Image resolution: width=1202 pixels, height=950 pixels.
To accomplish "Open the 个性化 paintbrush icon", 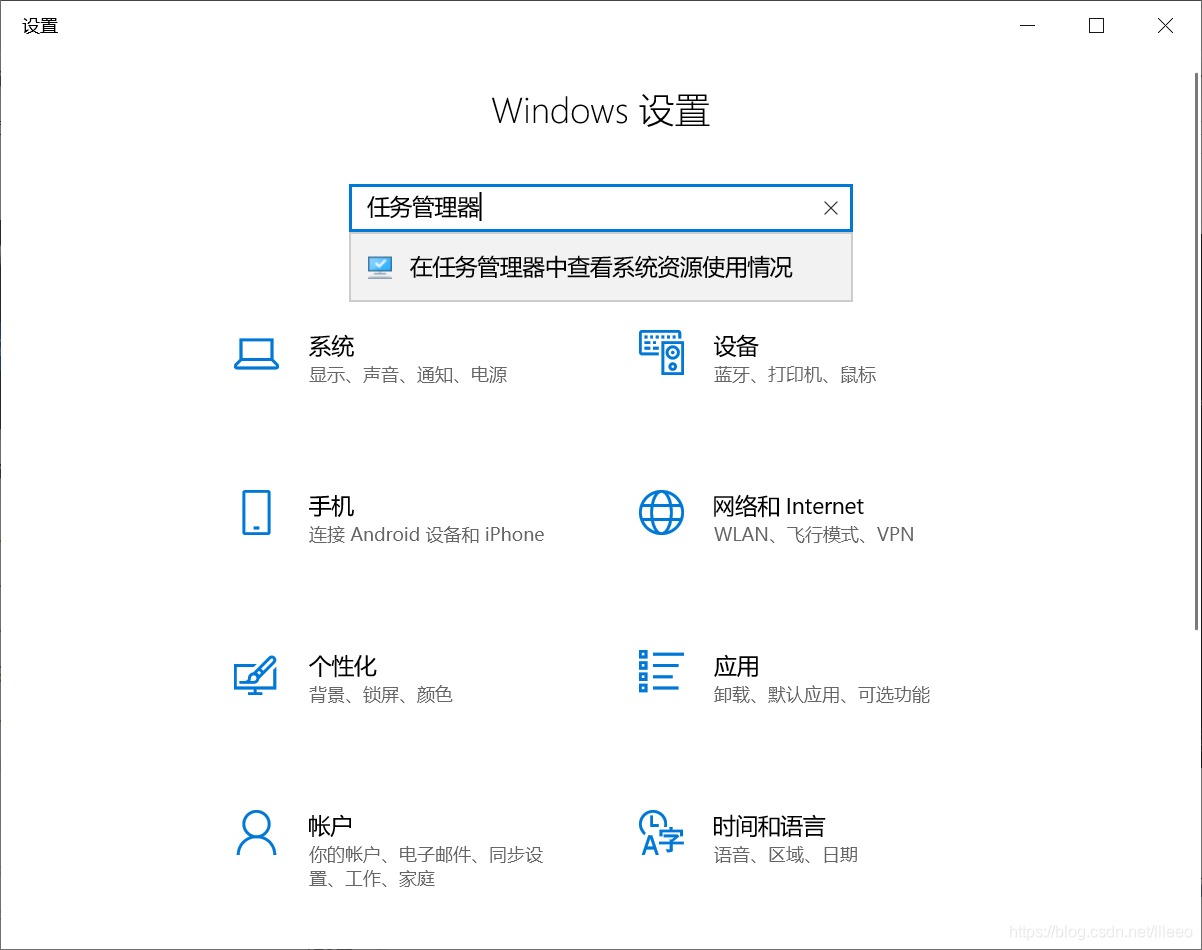I will click(x=255, y=675).
